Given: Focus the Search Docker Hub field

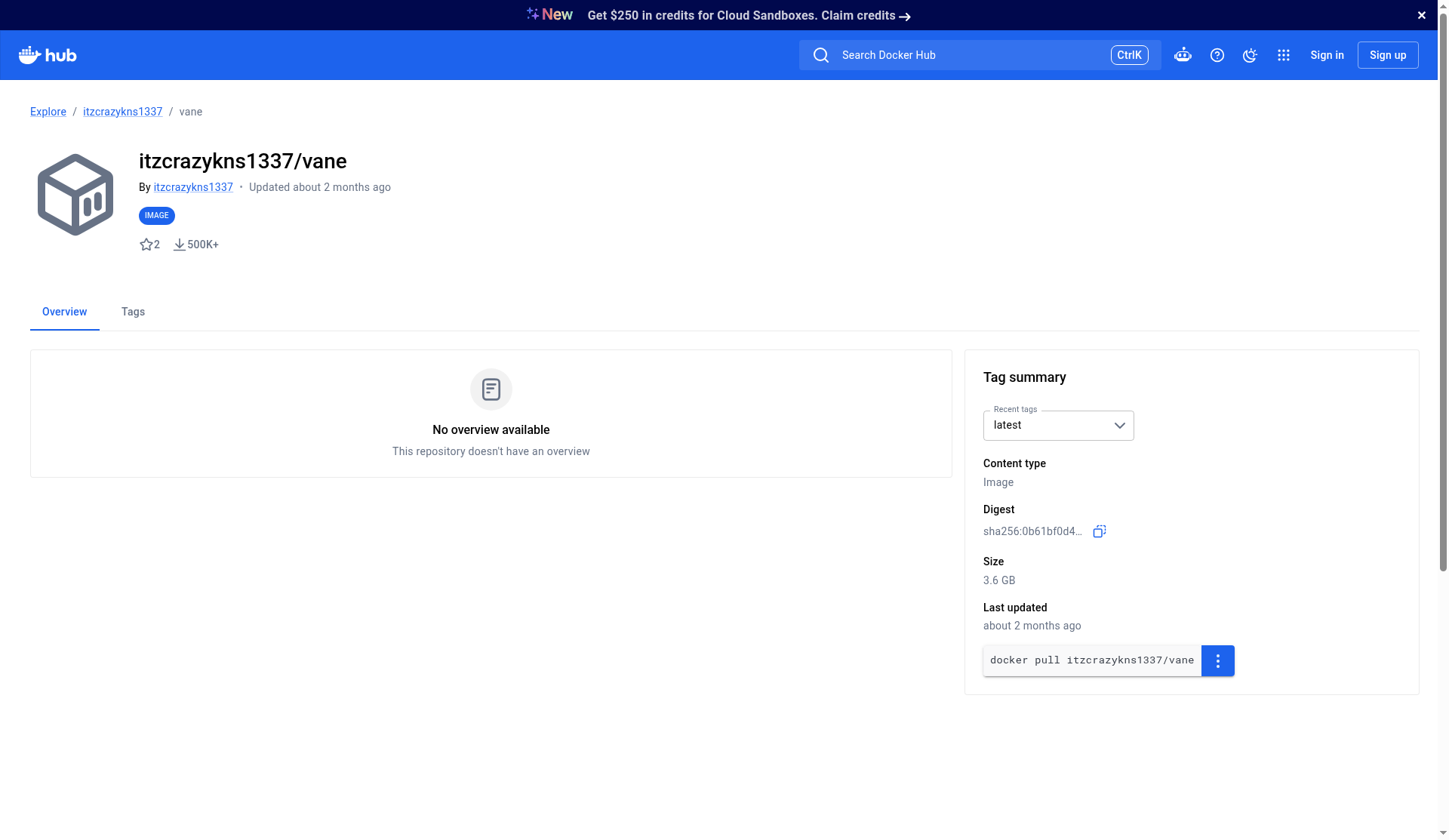Looking at the screenshot, I should (x=980, y=55).
